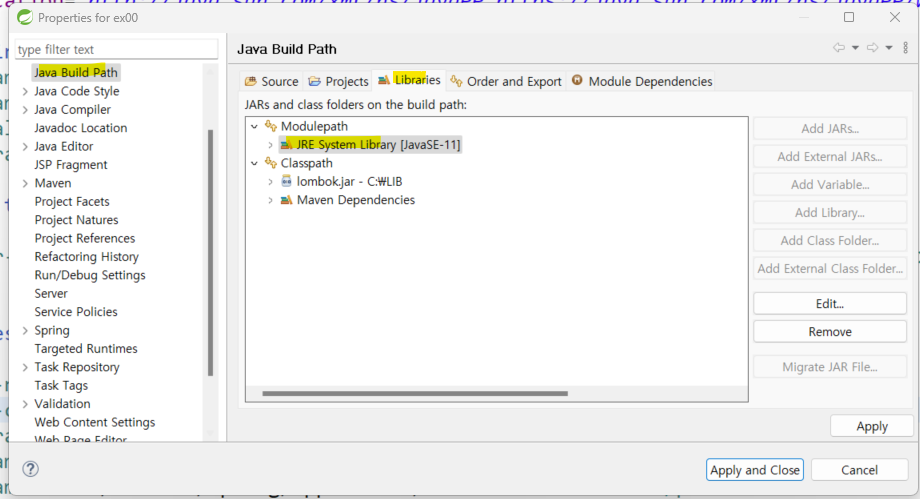Viewport: 920px width, 499px height.
Task: Focus the type filter text field
Action: [x=116, y=49]
